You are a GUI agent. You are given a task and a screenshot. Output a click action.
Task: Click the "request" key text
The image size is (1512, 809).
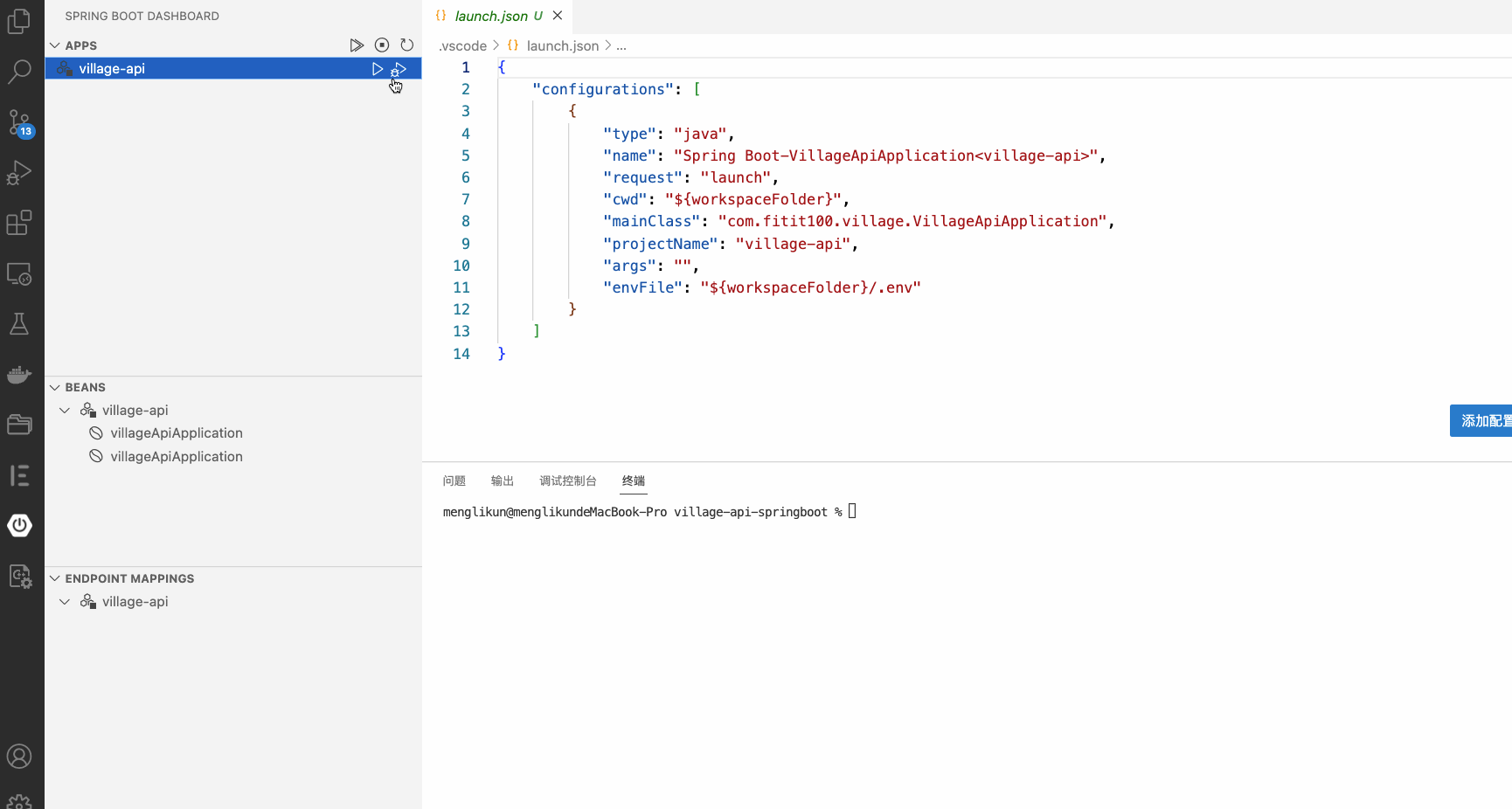[642, 177]
